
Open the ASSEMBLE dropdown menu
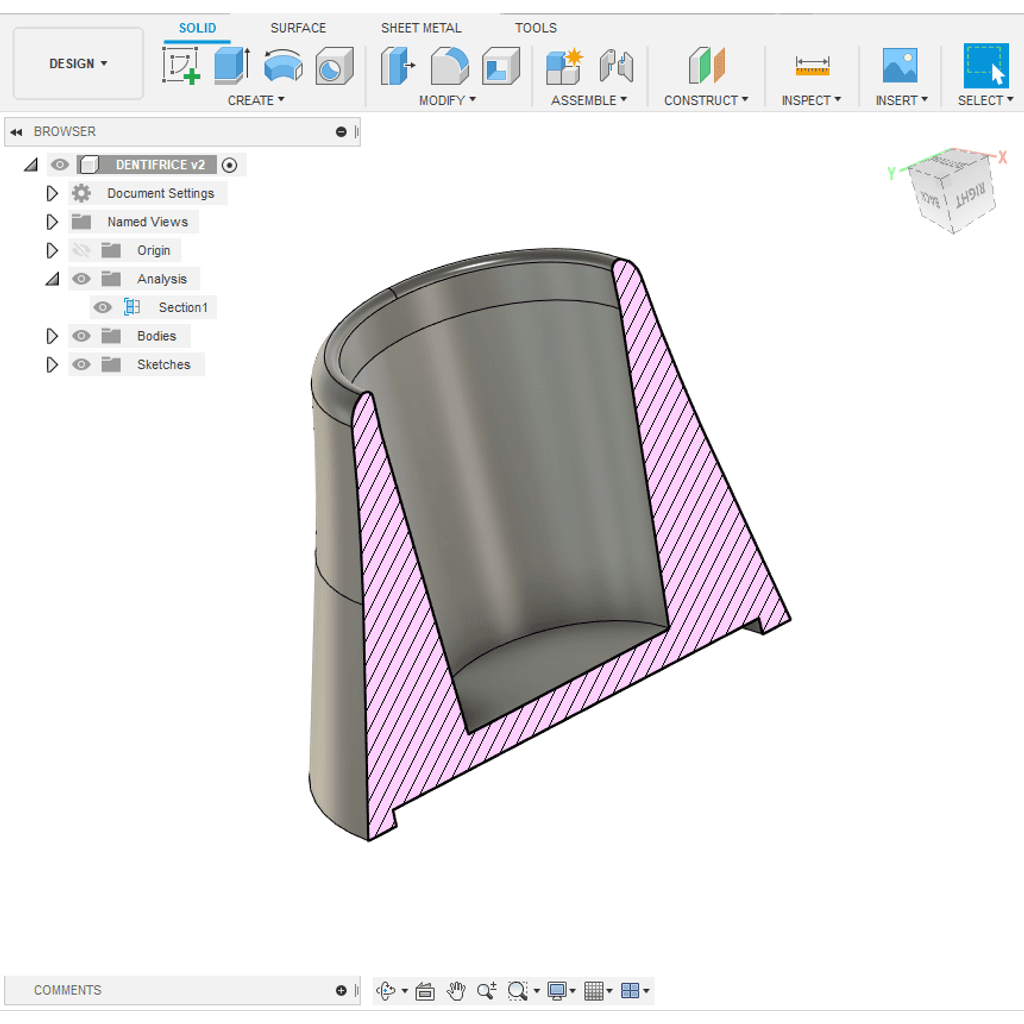589,100
